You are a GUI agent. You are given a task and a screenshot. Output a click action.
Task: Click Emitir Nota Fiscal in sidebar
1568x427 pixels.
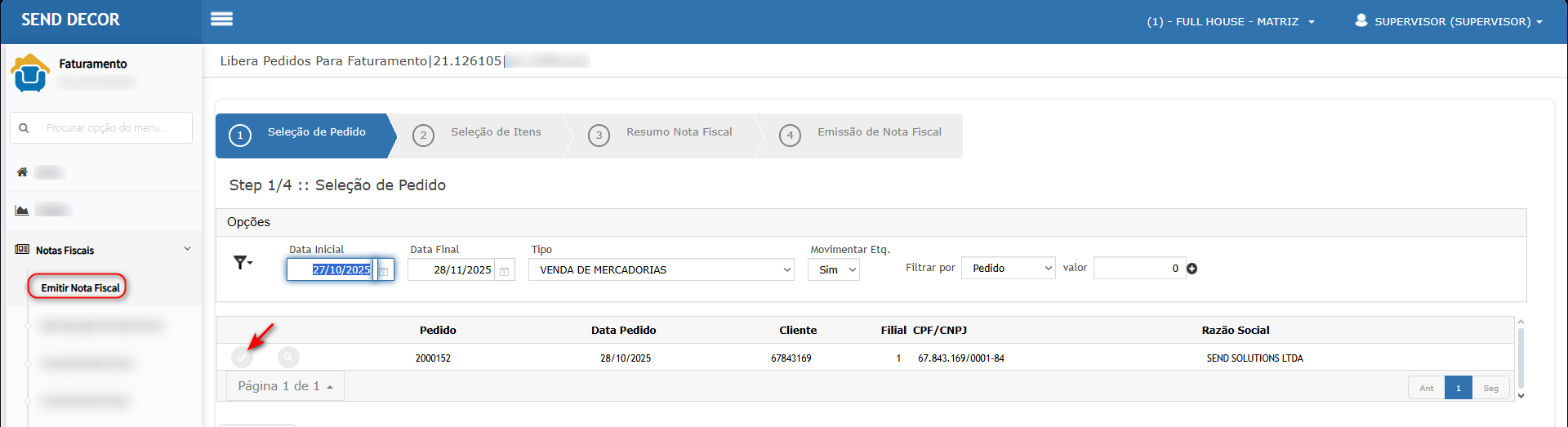point(80,288)
